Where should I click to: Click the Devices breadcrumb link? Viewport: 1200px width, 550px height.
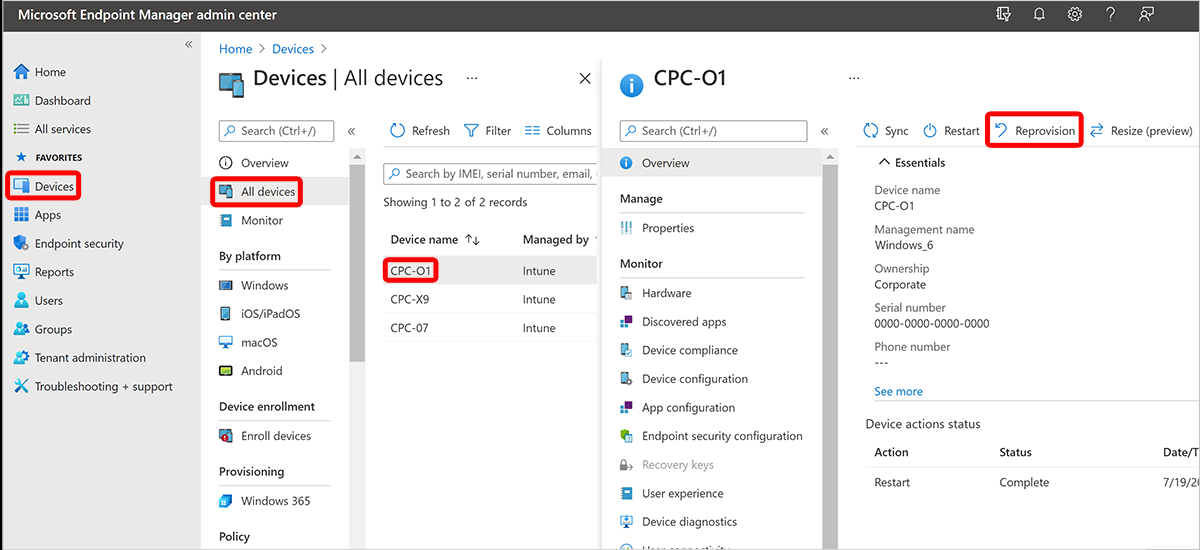click(293, 49)
